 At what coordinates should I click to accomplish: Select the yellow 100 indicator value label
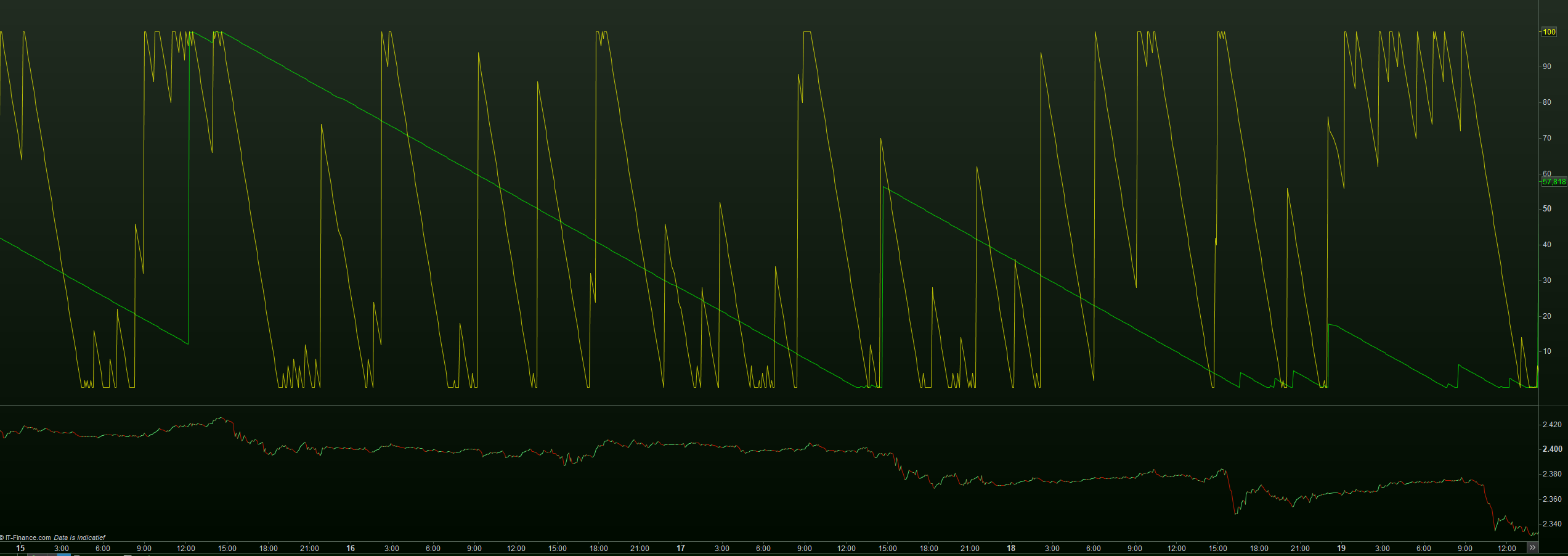(1549, 31)
